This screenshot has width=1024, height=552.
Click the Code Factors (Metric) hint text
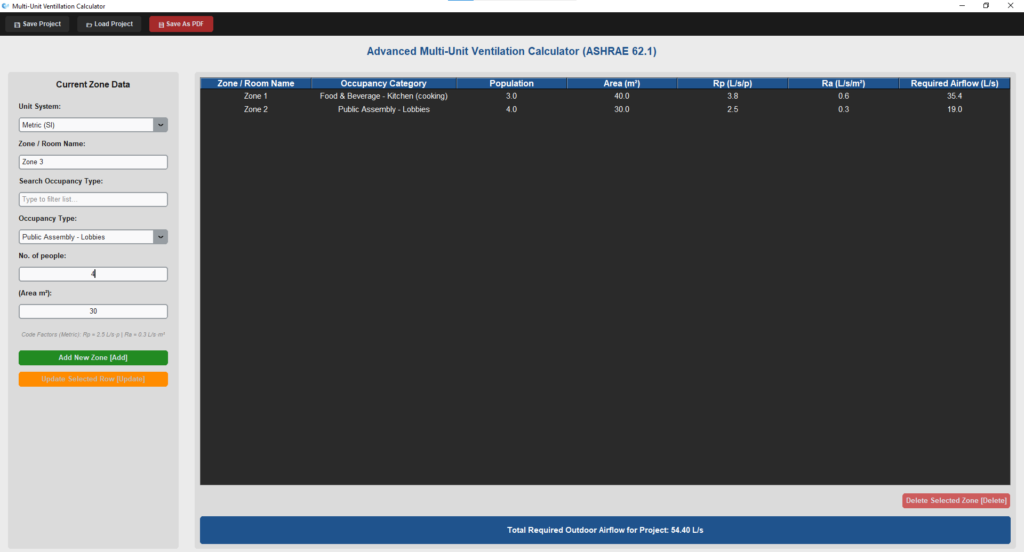tap(93, 334)
